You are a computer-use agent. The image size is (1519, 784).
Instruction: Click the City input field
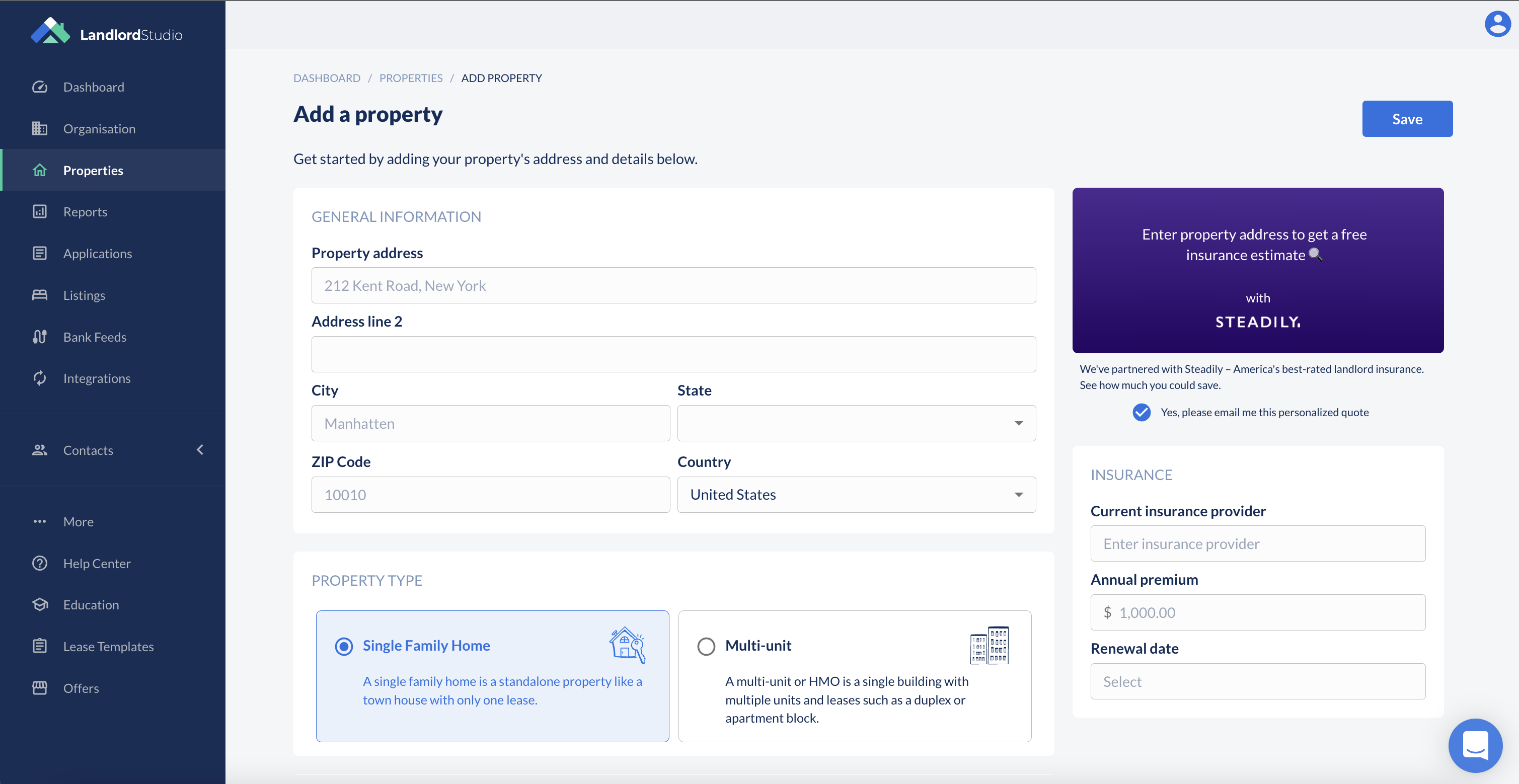(x=491, y=423)
